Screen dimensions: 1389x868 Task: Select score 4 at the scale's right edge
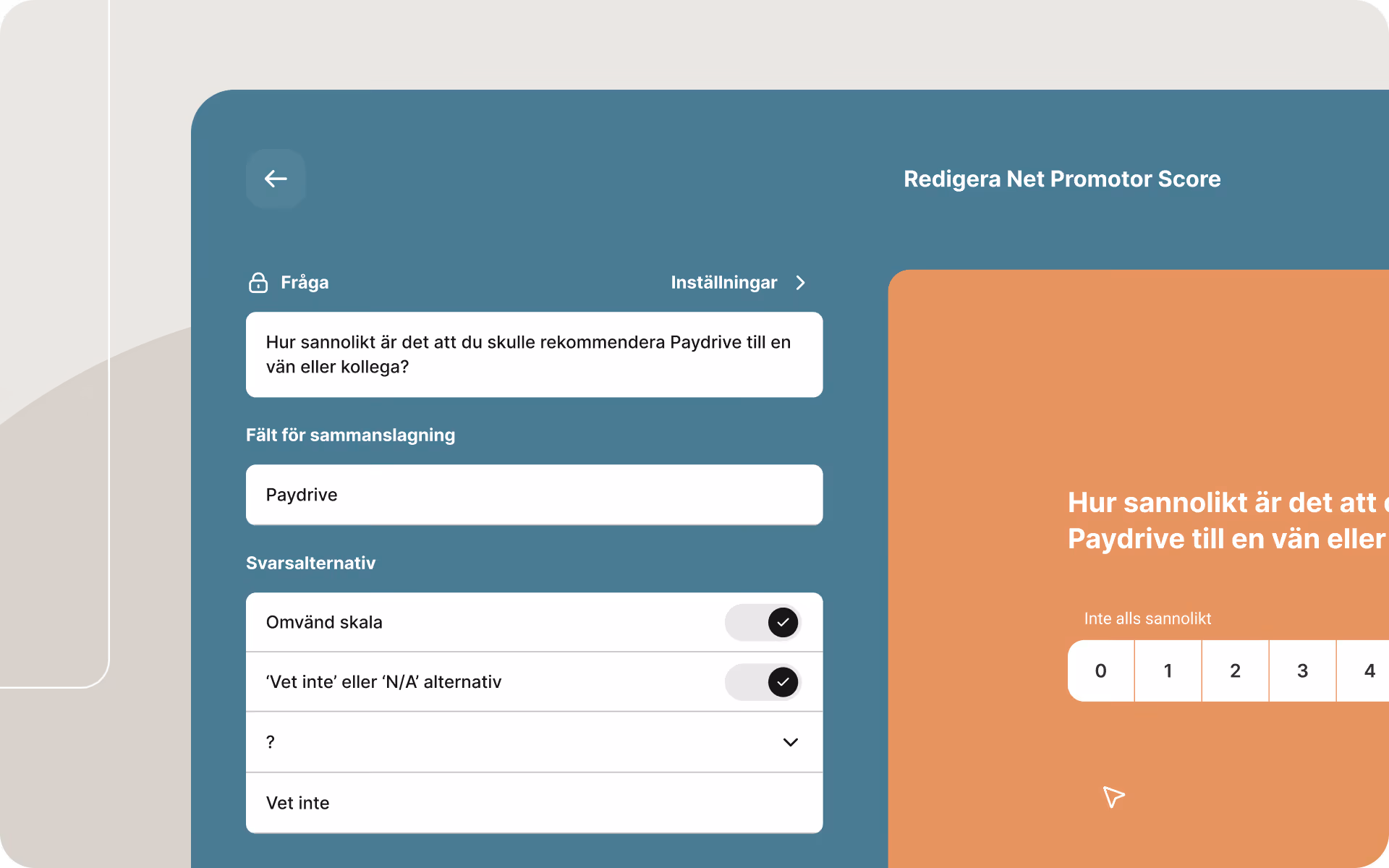1369,671
